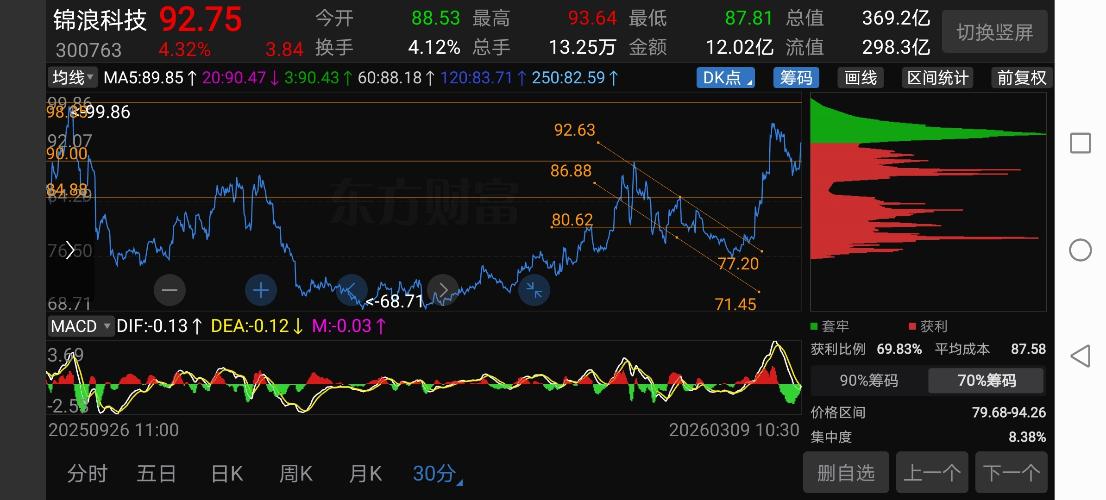Tap the 77.20 trendline label
This screenshot has height=500, width=1106.
[x=738, y=264]
